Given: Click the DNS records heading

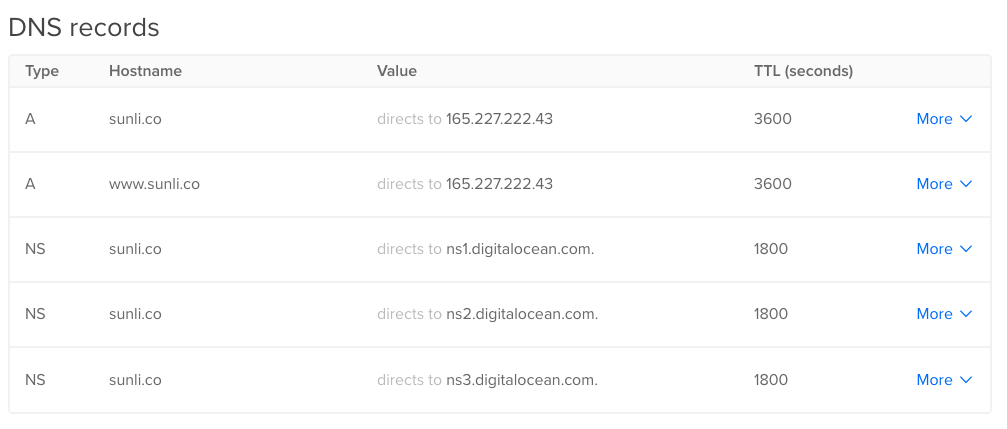Looking at the screenshot, I should (84, 27).
